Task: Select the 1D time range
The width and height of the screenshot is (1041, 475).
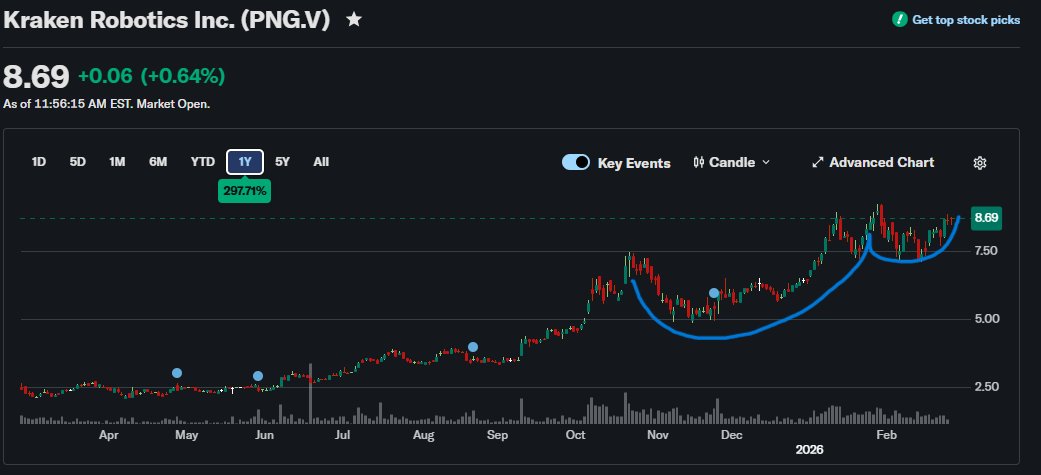Action: pos(39,162)
